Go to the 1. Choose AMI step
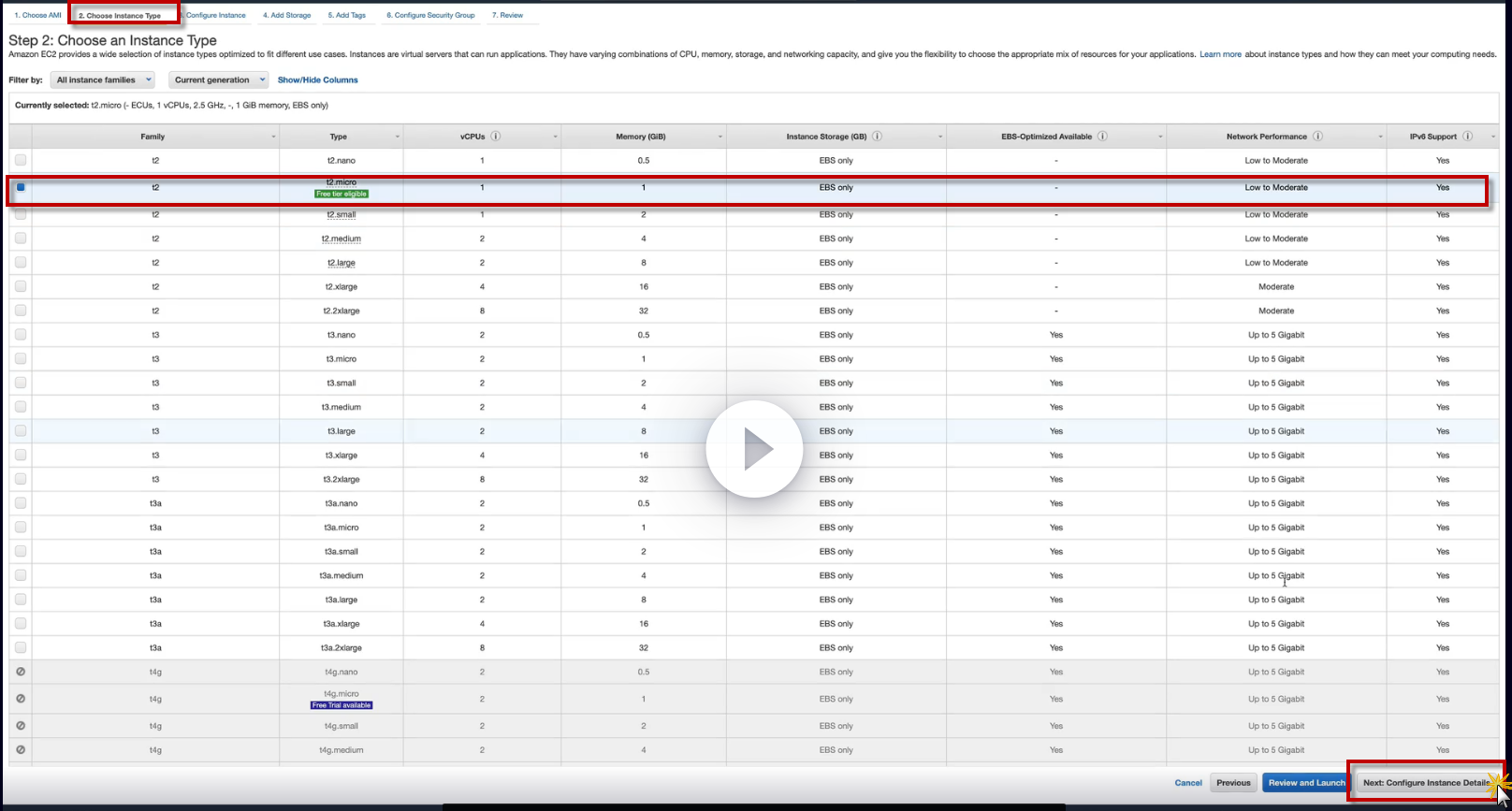 pyautogui.click(x=38, y=15)
